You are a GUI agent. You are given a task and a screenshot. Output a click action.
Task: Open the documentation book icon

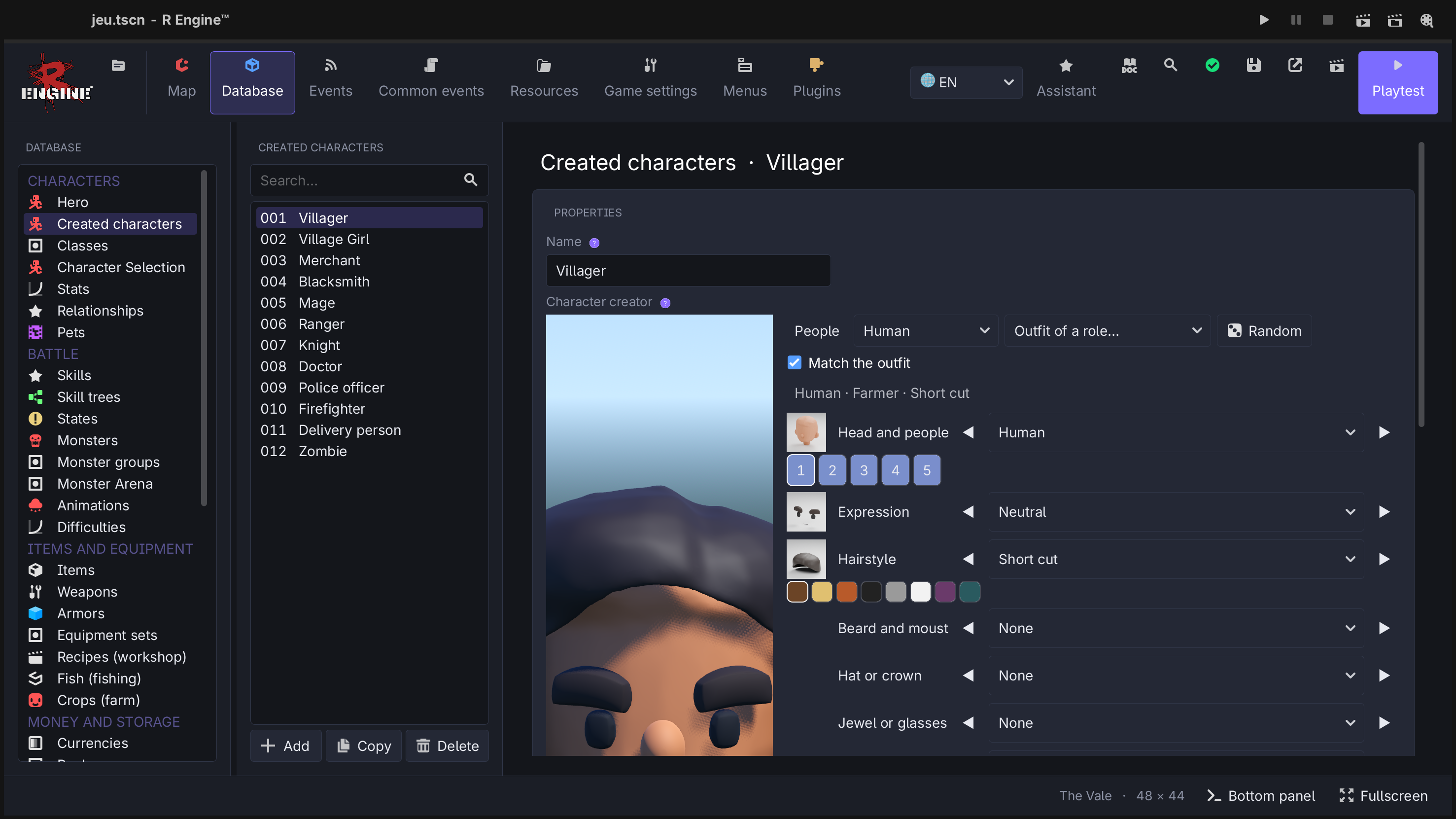[x=1129, y=66]
